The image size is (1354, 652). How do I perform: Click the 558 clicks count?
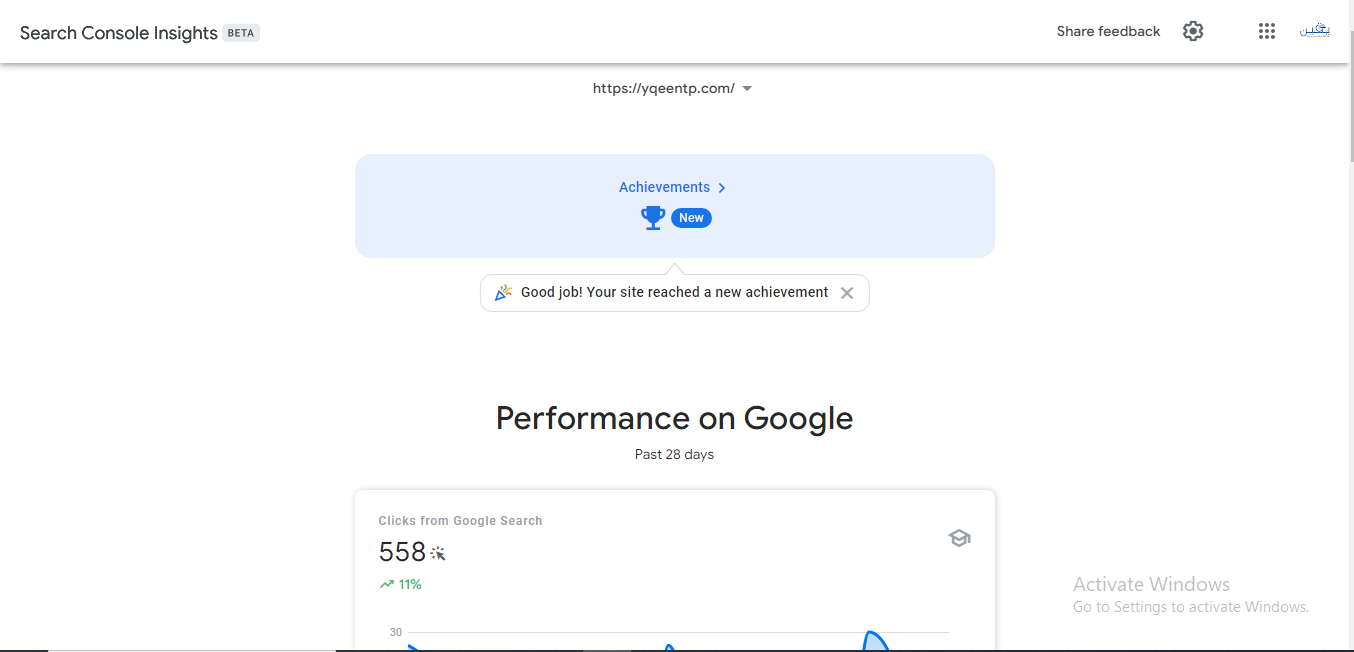[x=402, y=552]
